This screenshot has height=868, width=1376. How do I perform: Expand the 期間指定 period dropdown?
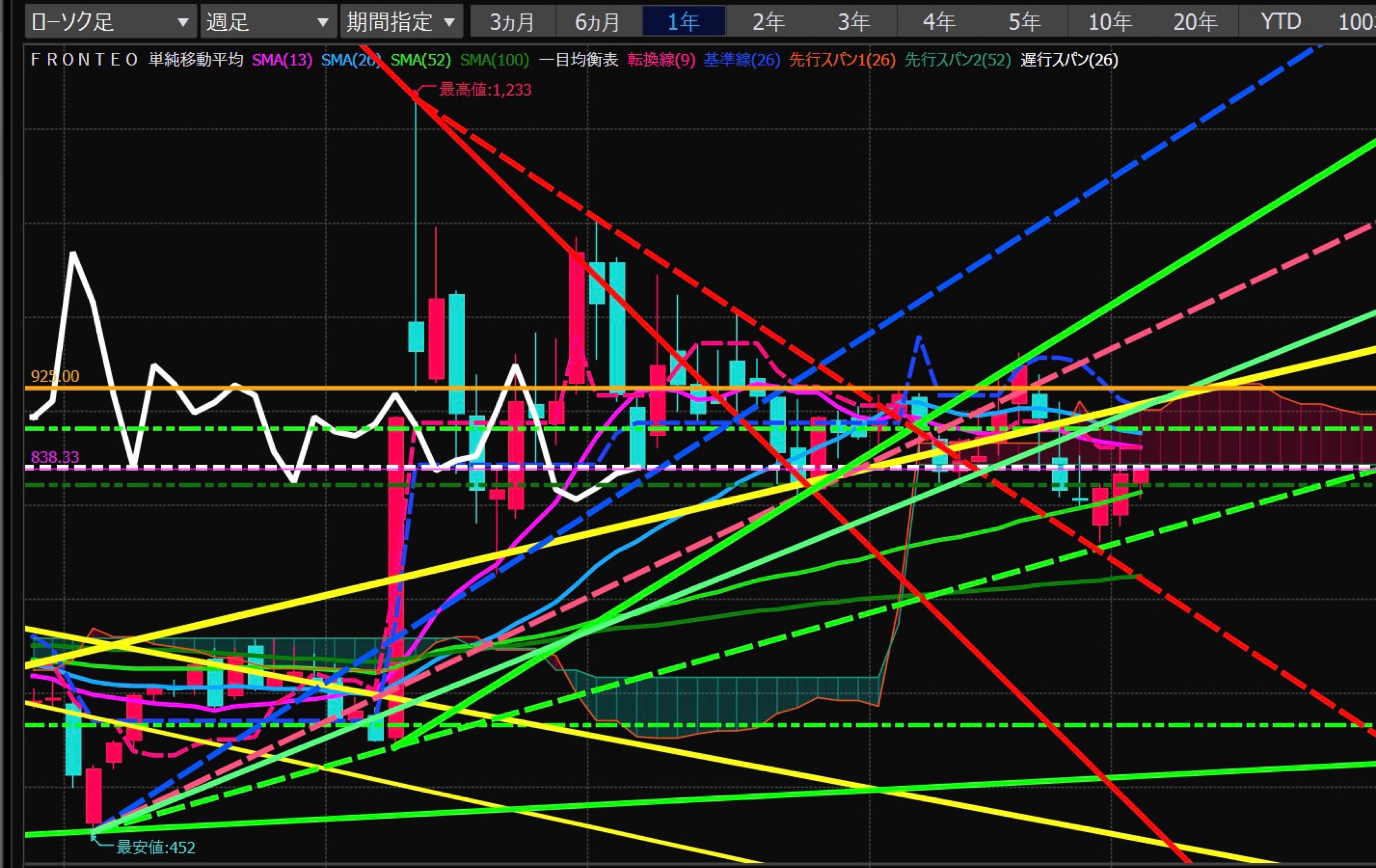pos(401,22)
